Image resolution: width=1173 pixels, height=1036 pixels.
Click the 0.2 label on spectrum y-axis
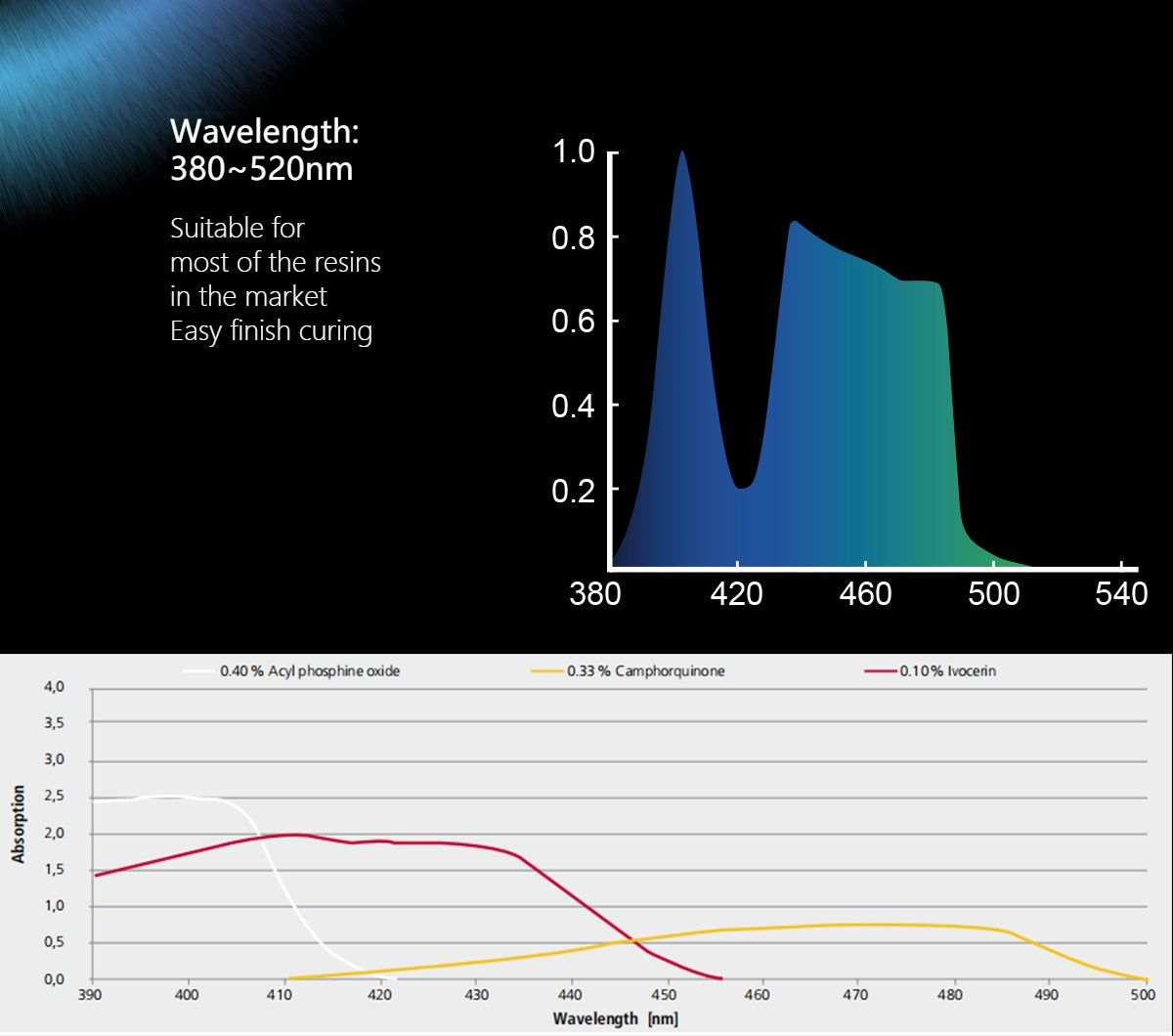[573, 491]
